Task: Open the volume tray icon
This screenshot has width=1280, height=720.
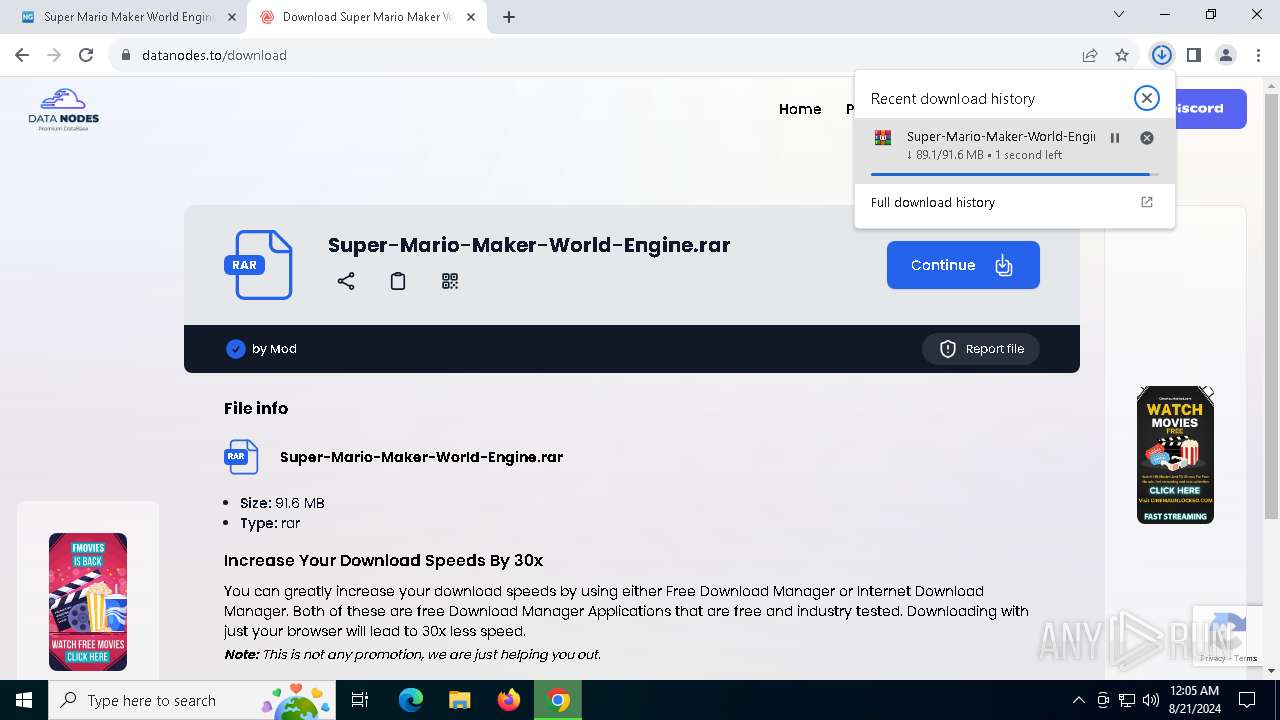Action: click(x=1151, y=700)
